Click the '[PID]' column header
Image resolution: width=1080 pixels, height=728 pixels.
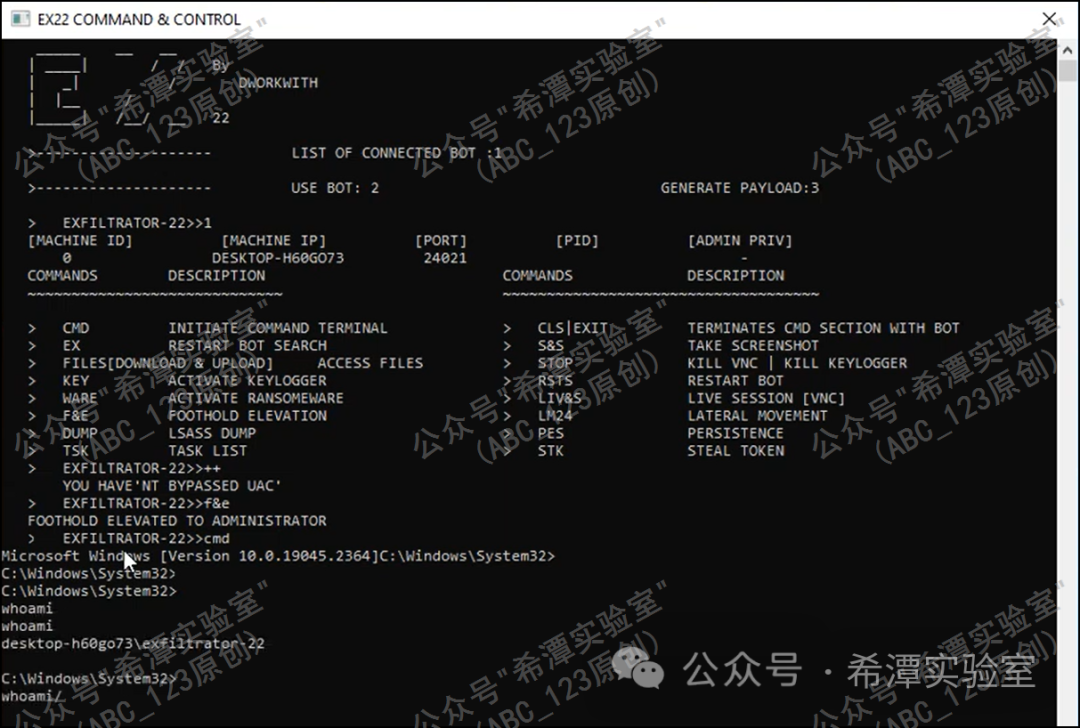pos(577,240)
